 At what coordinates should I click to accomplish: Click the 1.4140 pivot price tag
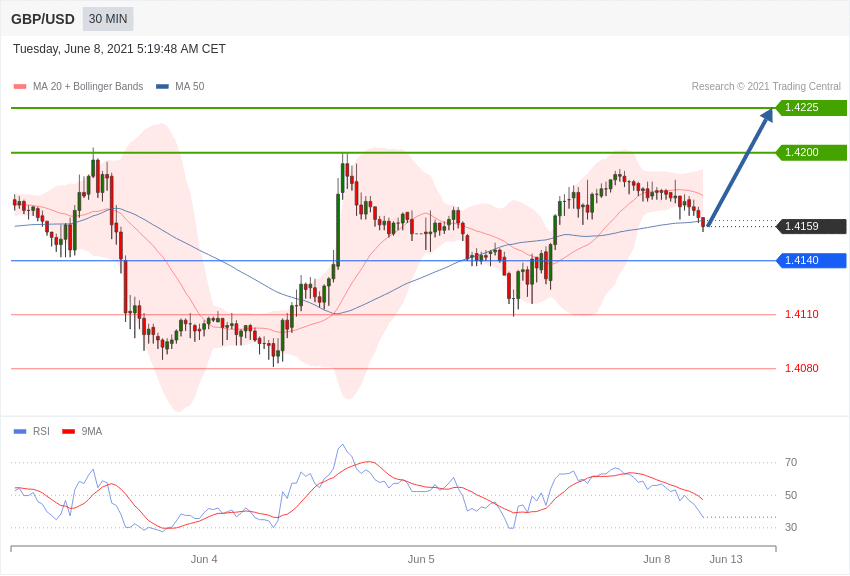click(x=812, y=260)
